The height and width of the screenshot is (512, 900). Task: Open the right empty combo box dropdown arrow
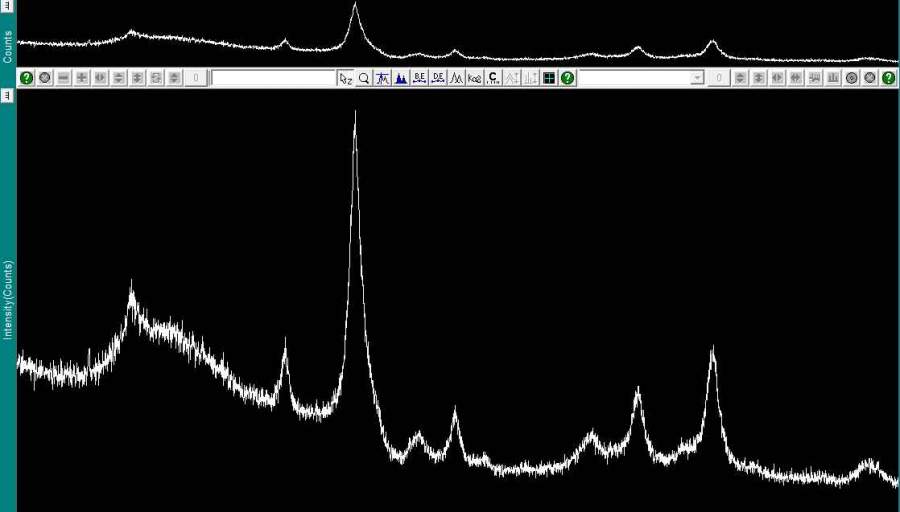coord(697,78)
